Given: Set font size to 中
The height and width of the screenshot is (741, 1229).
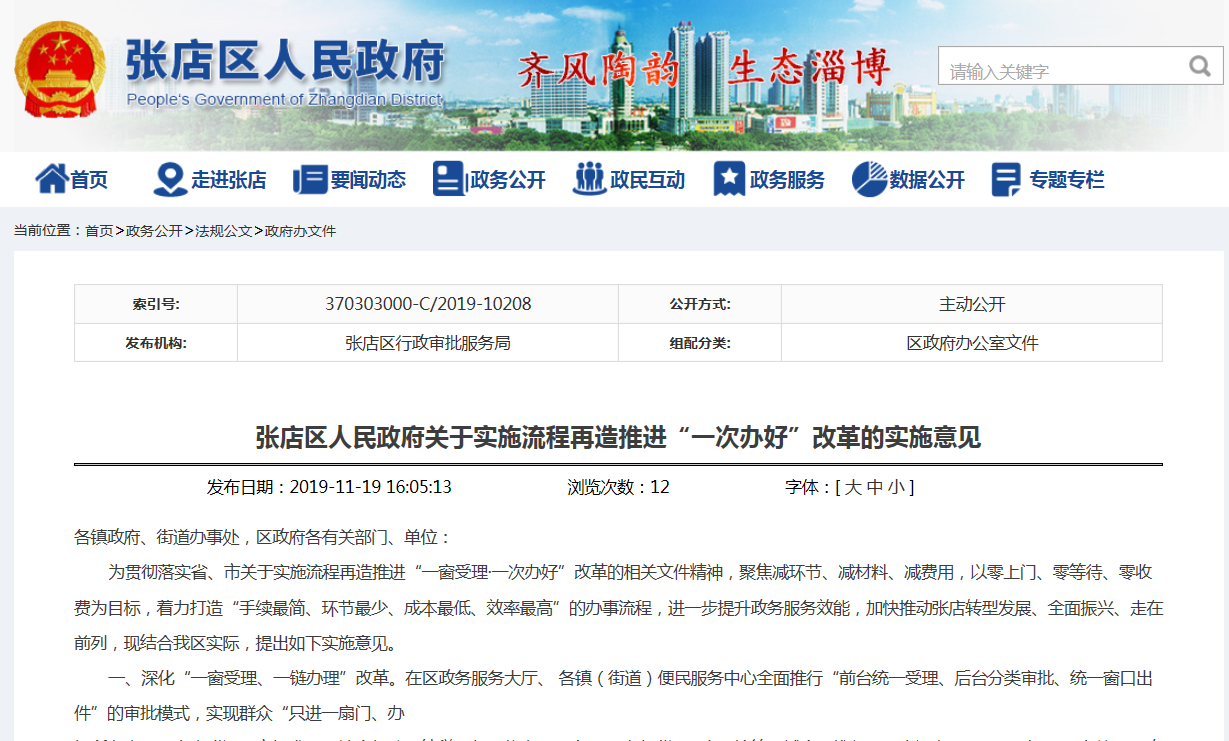Looking at the screenshot, I should point(874,487).
